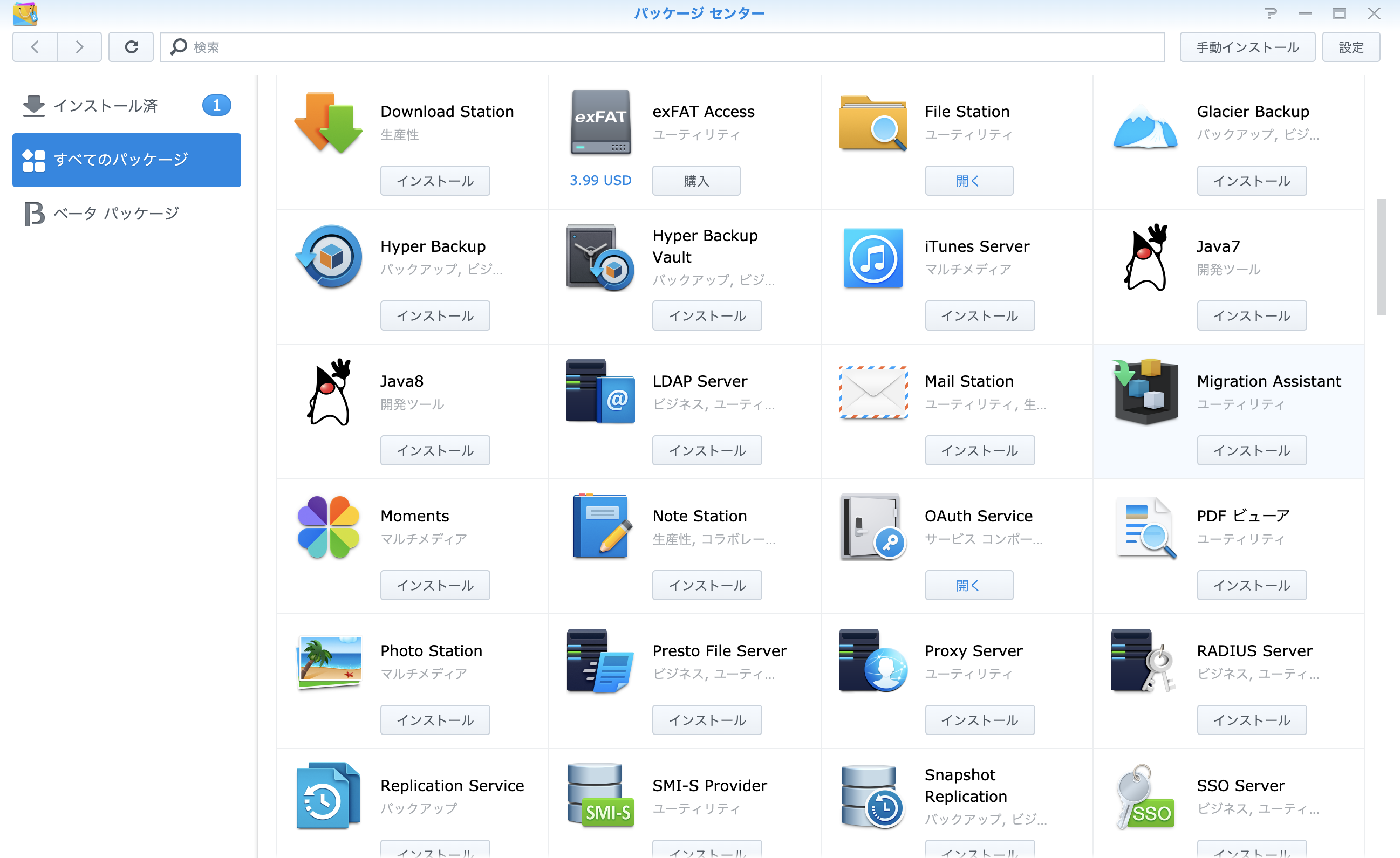Install RADIUS Server
Screen dimensions: 1400x858
tap(1252, 720)
